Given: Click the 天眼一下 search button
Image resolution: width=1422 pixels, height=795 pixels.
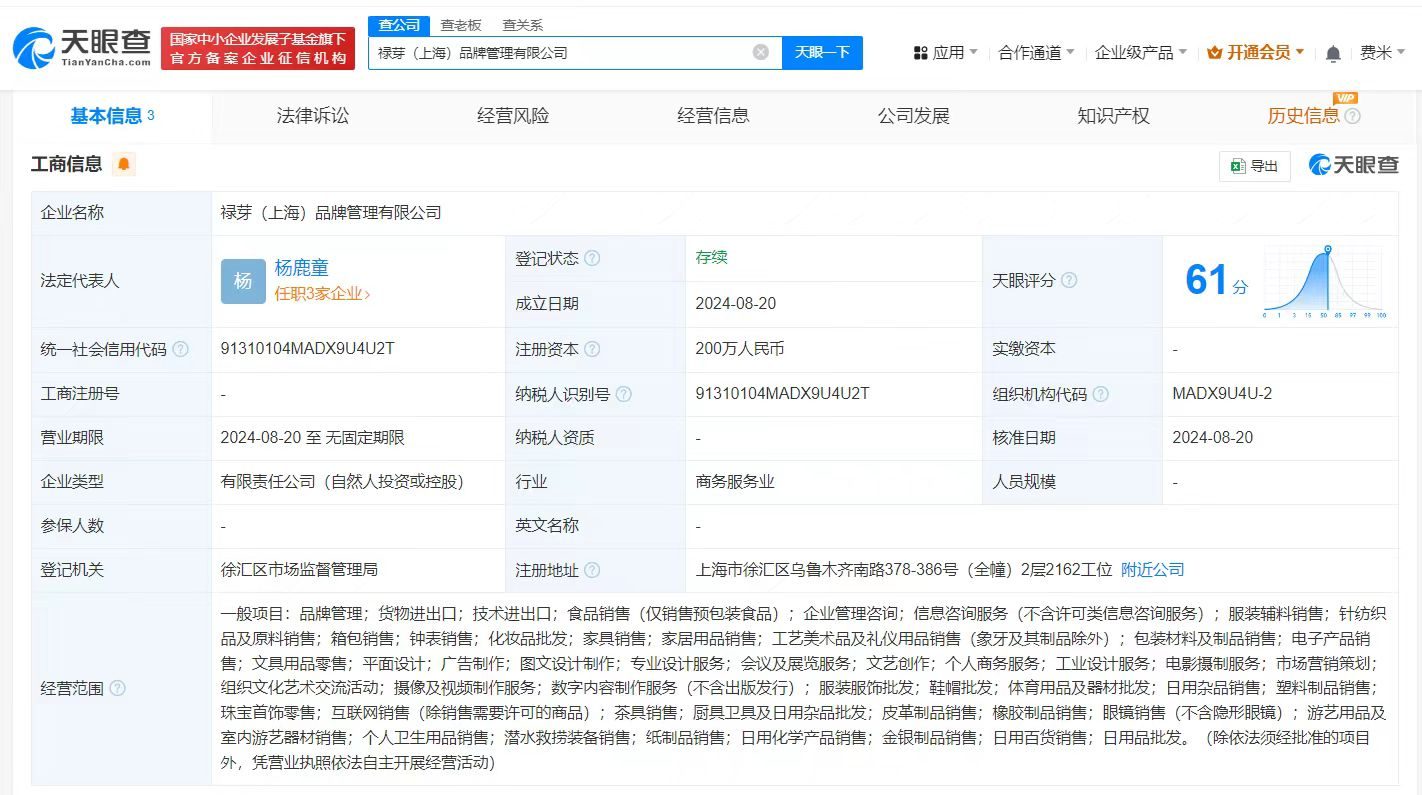Looking at the screenshot, I should 822,52.
